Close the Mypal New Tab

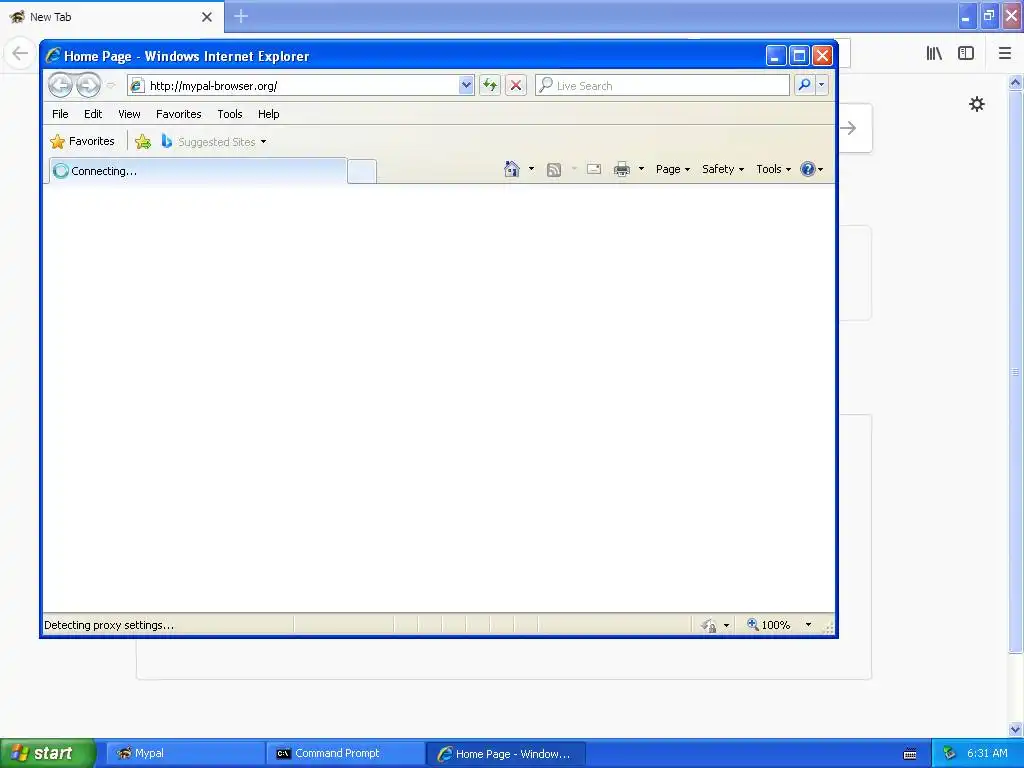207,17
